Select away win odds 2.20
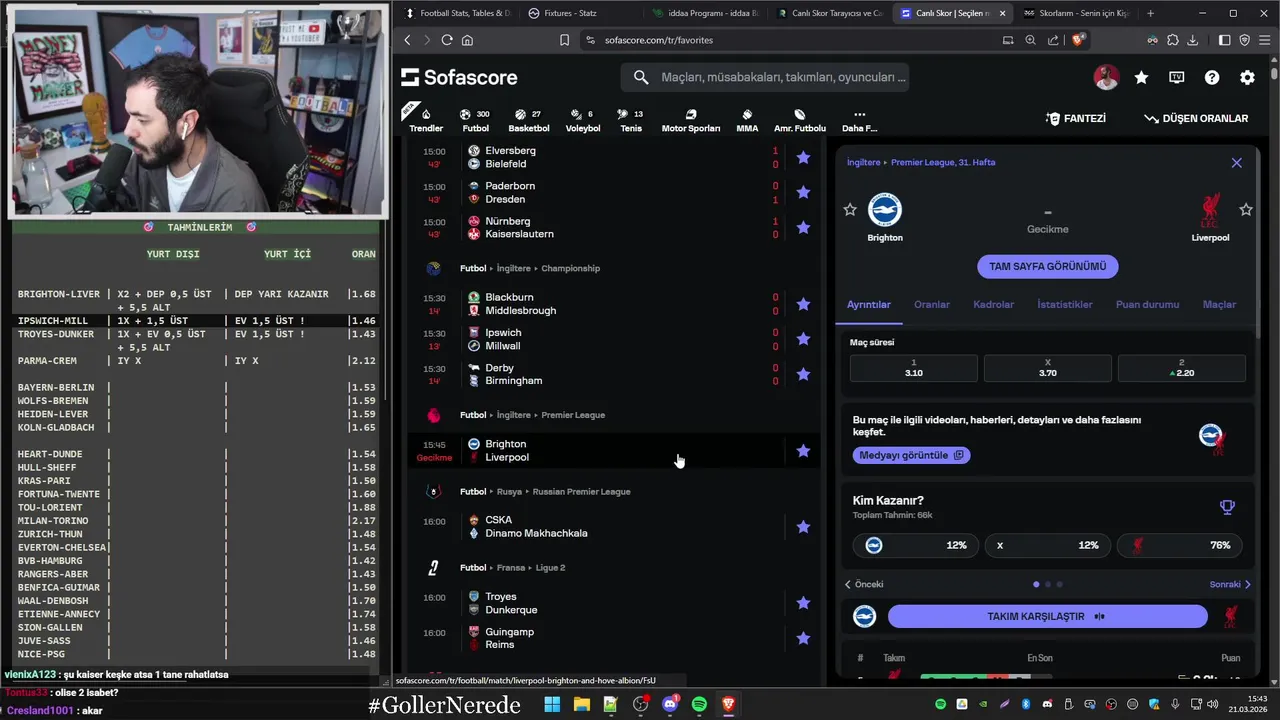 click(x=1181, y=368)
